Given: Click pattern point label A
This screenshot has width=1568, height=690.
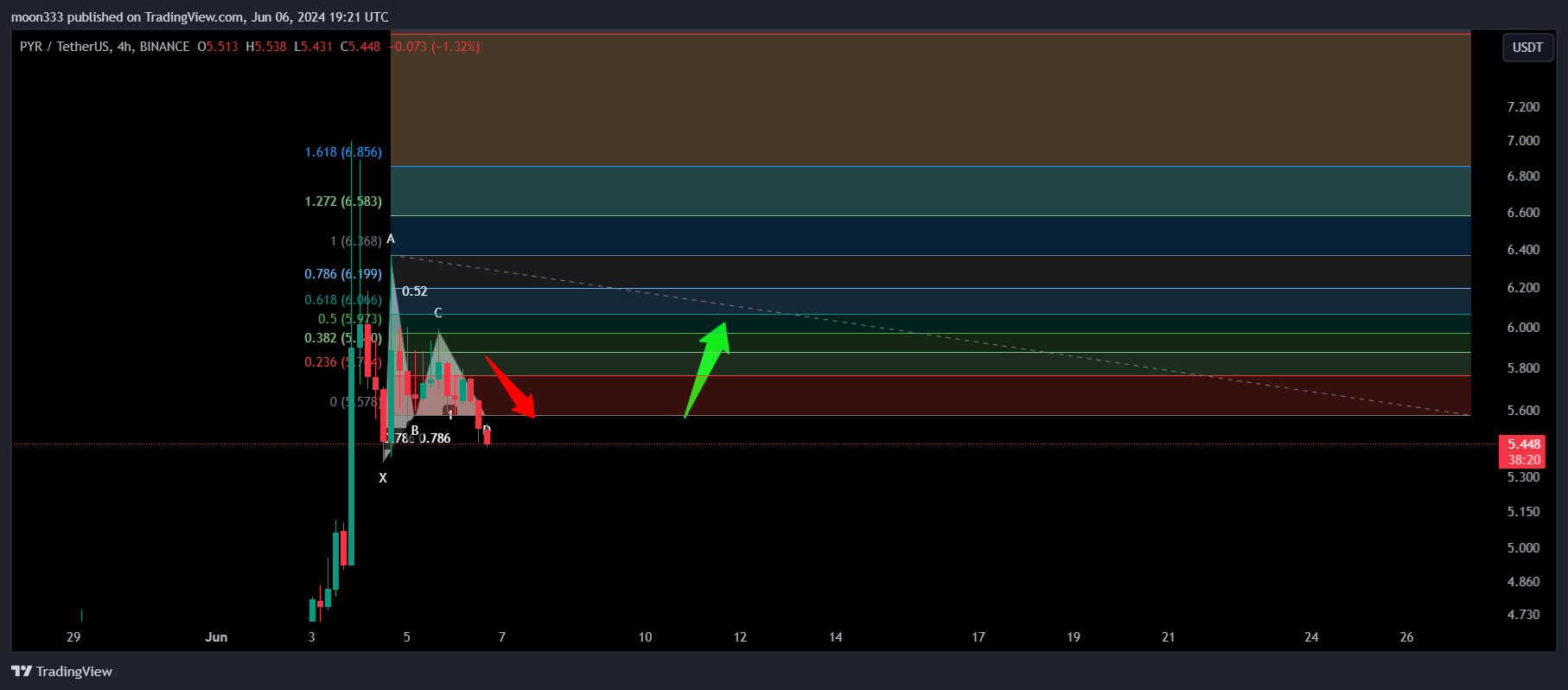Looking at the screenshot, I should (x=391, y=239).
